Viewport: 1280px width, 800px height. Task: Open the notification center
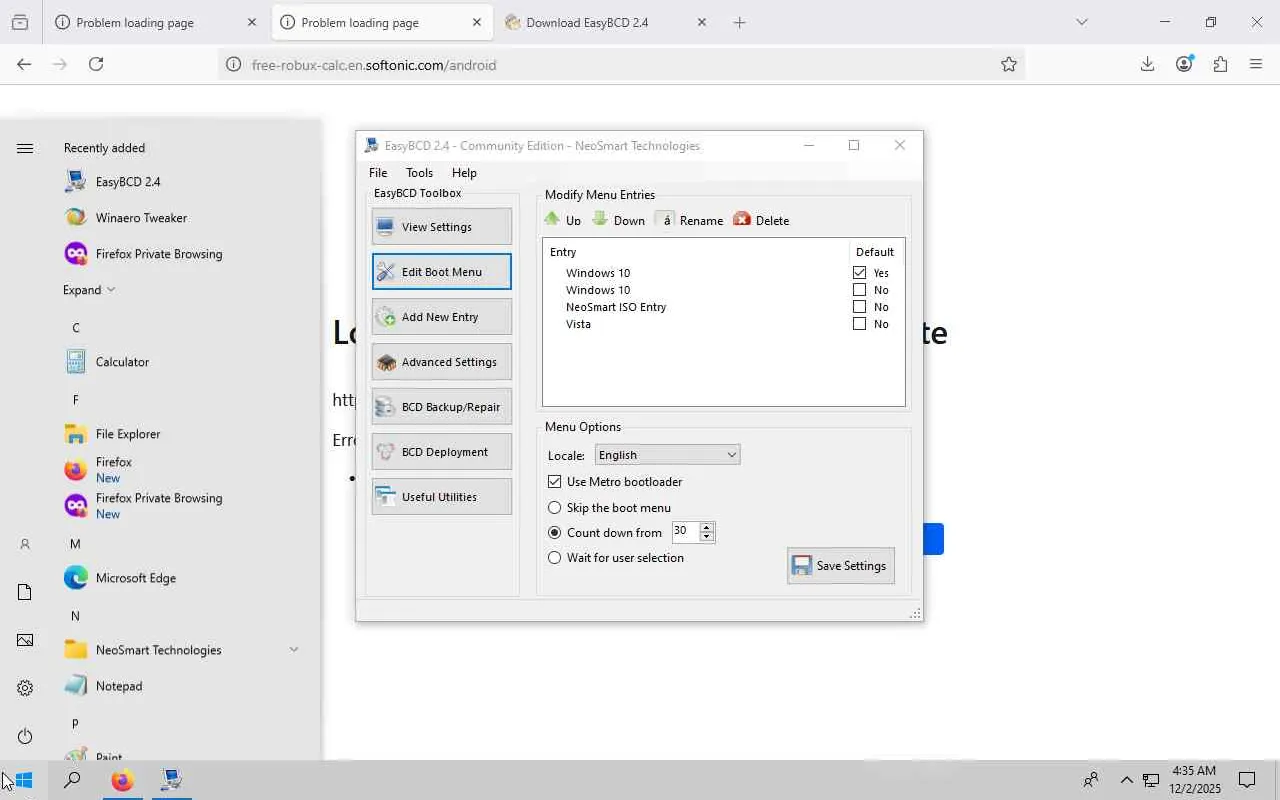click(x=1247, y=780)
